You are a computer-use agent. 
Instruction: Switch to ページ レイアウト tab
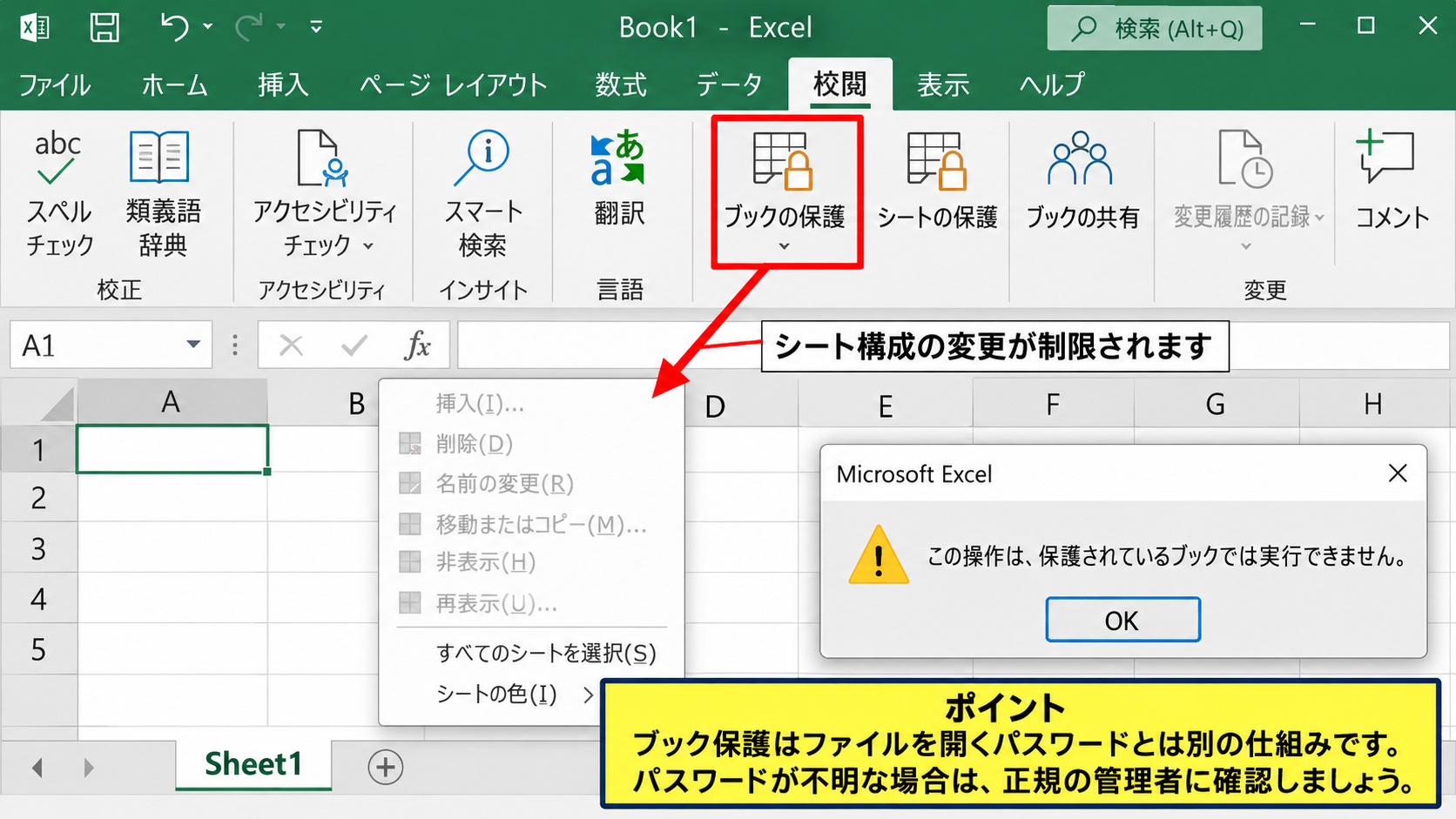click(454, 85)
